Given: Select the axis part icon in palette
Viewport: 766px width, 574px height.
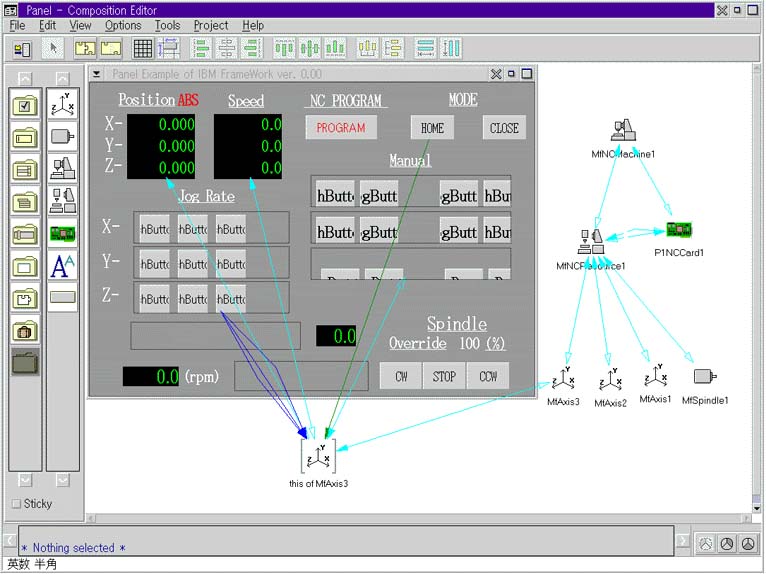Looking at the screenshot, I should [62, 103].
